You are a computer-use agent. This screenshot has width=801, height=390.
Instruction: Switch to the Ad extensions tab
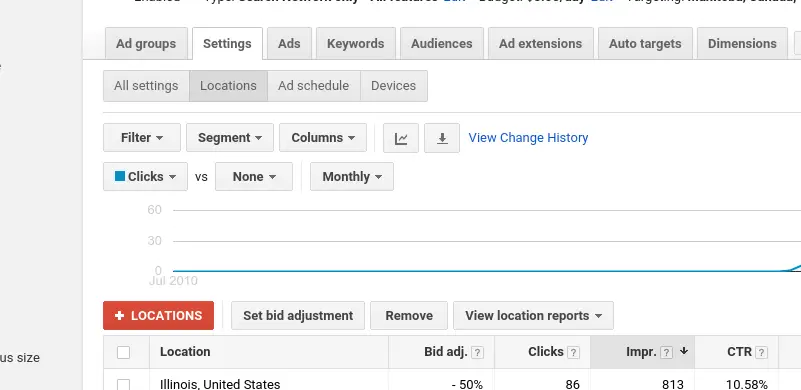click(540, 44)
